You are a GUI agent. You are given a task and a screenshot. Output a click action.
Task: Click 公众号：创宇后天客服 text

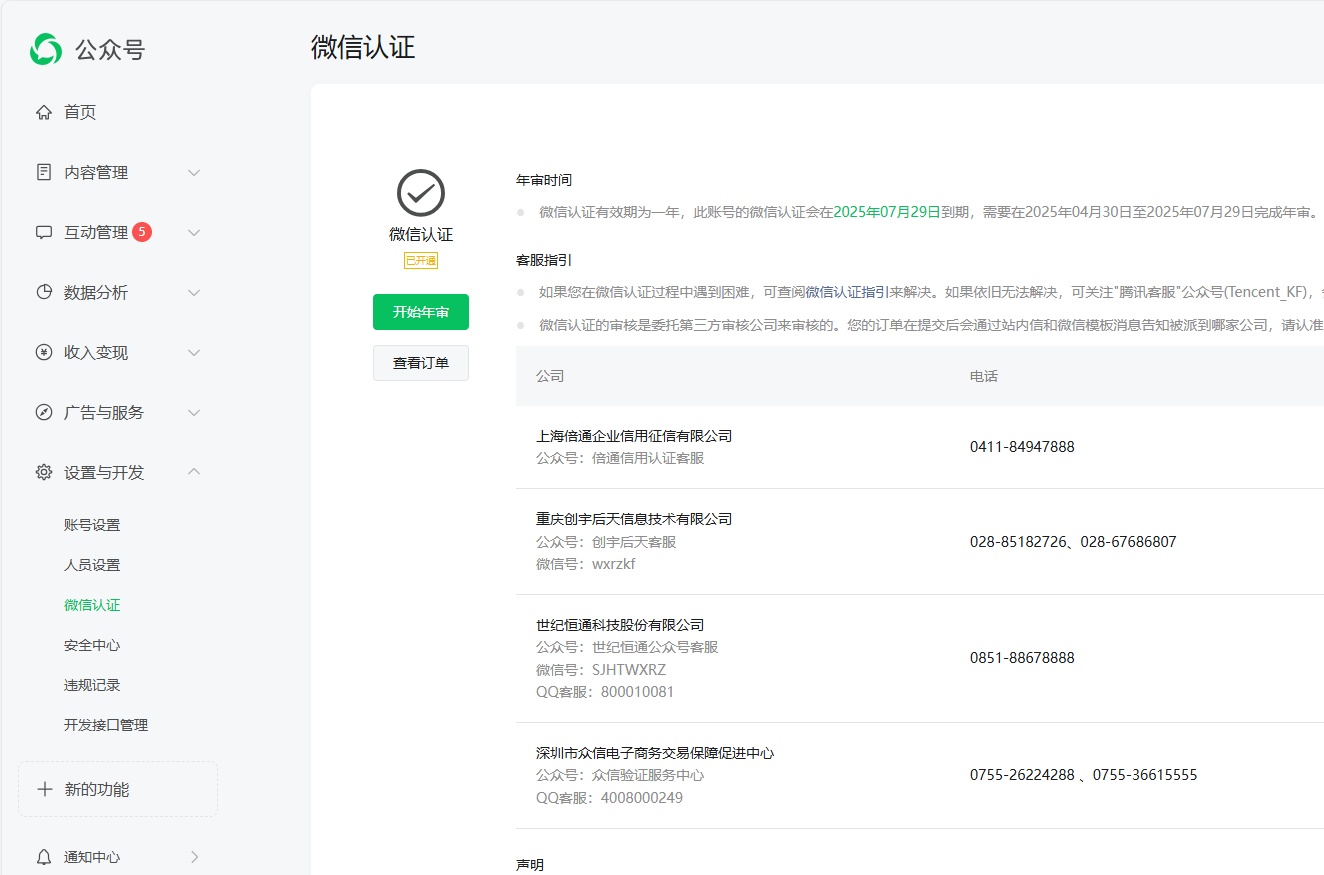(606, 542)
